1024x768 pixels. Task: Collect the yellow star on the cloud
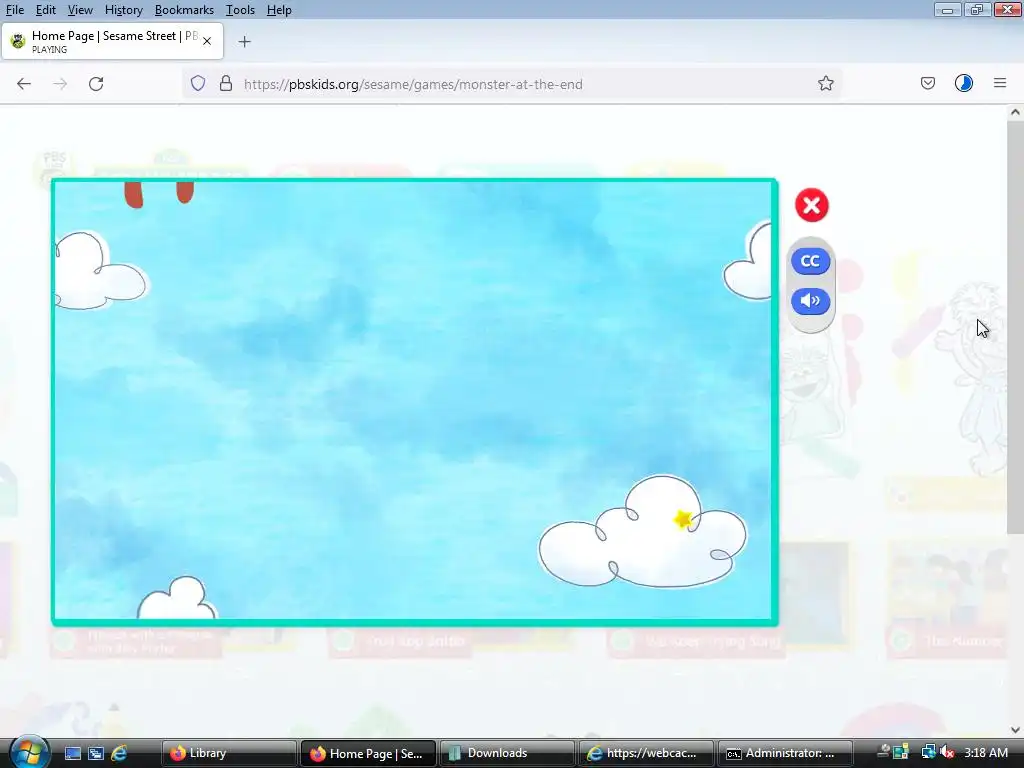[683, 519]
